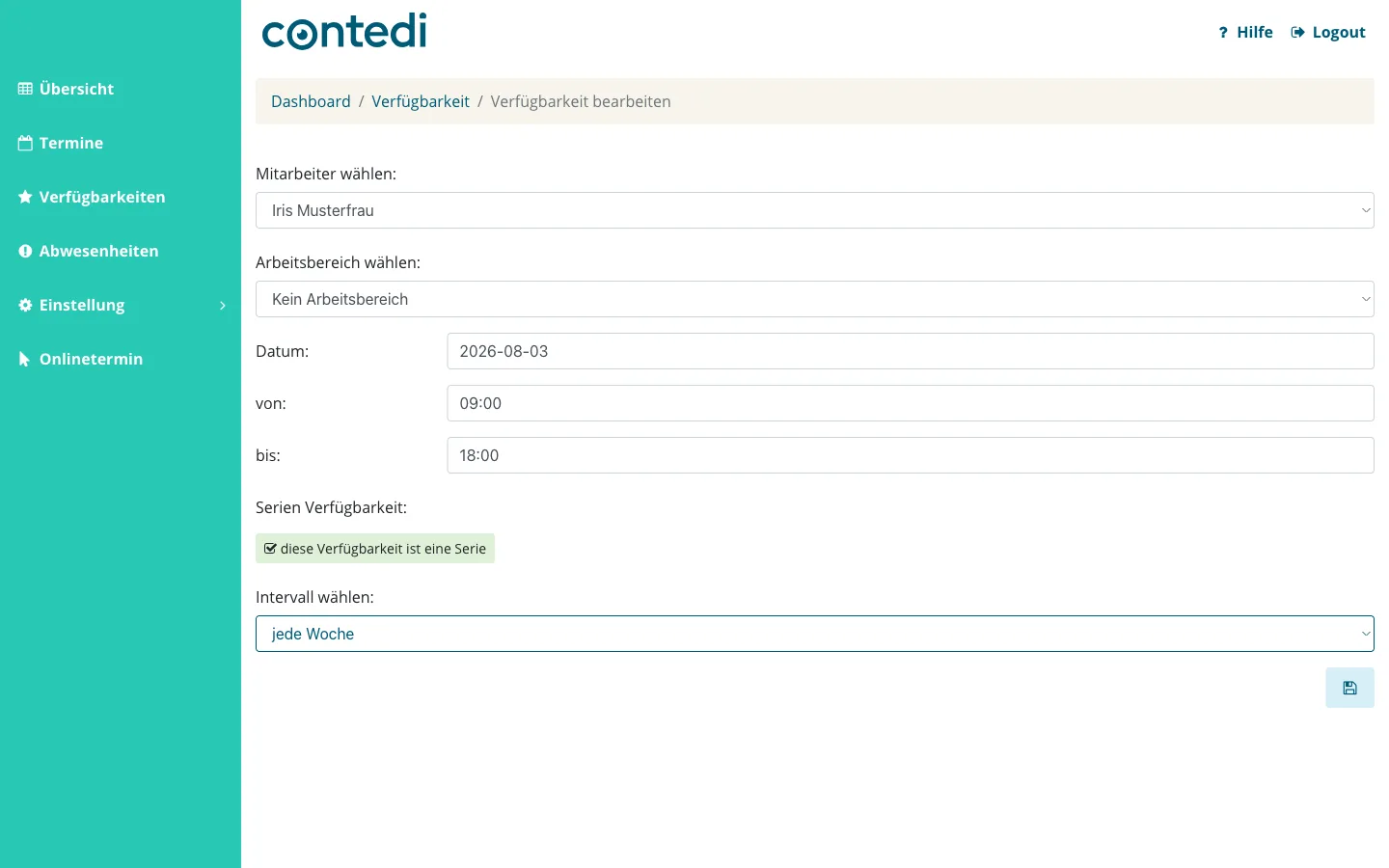Image resolution: width=1389 pixels, height=868 pixels.
Task: Click the Onlinetermin cursor icon
Action: coord(25,359)
